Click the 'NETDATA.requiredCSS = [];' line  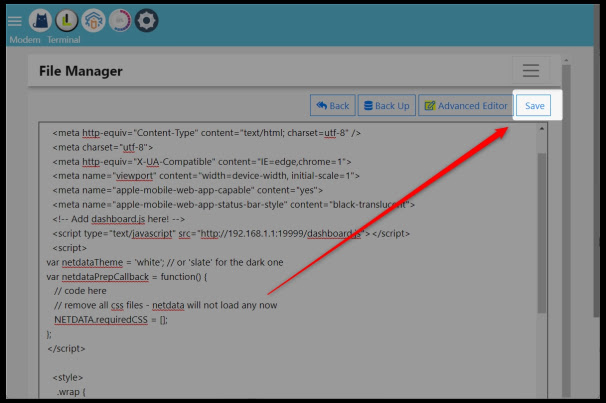click(111, 320)
